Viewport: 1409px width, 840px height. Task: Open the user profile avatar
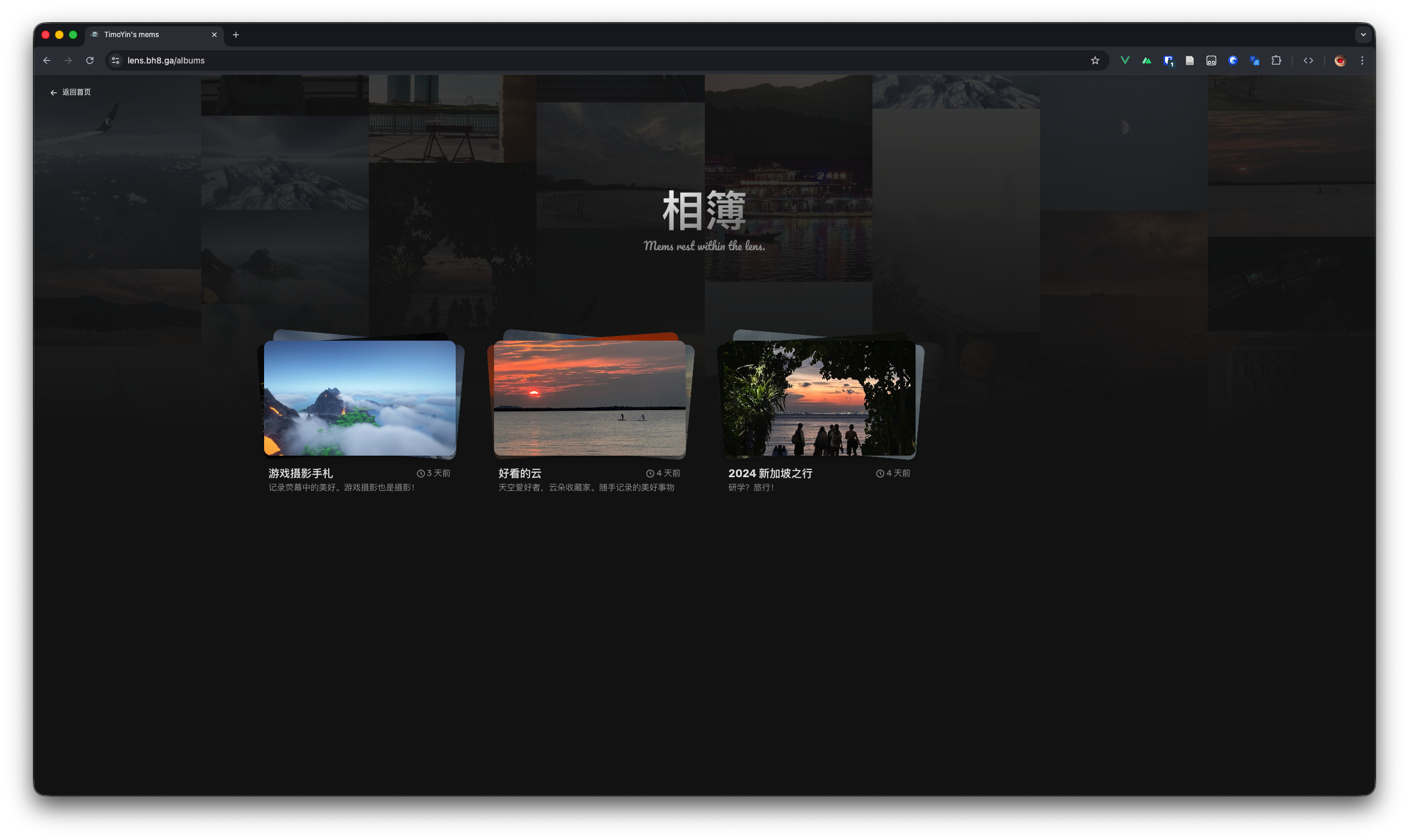click(x=1340, y=60)
